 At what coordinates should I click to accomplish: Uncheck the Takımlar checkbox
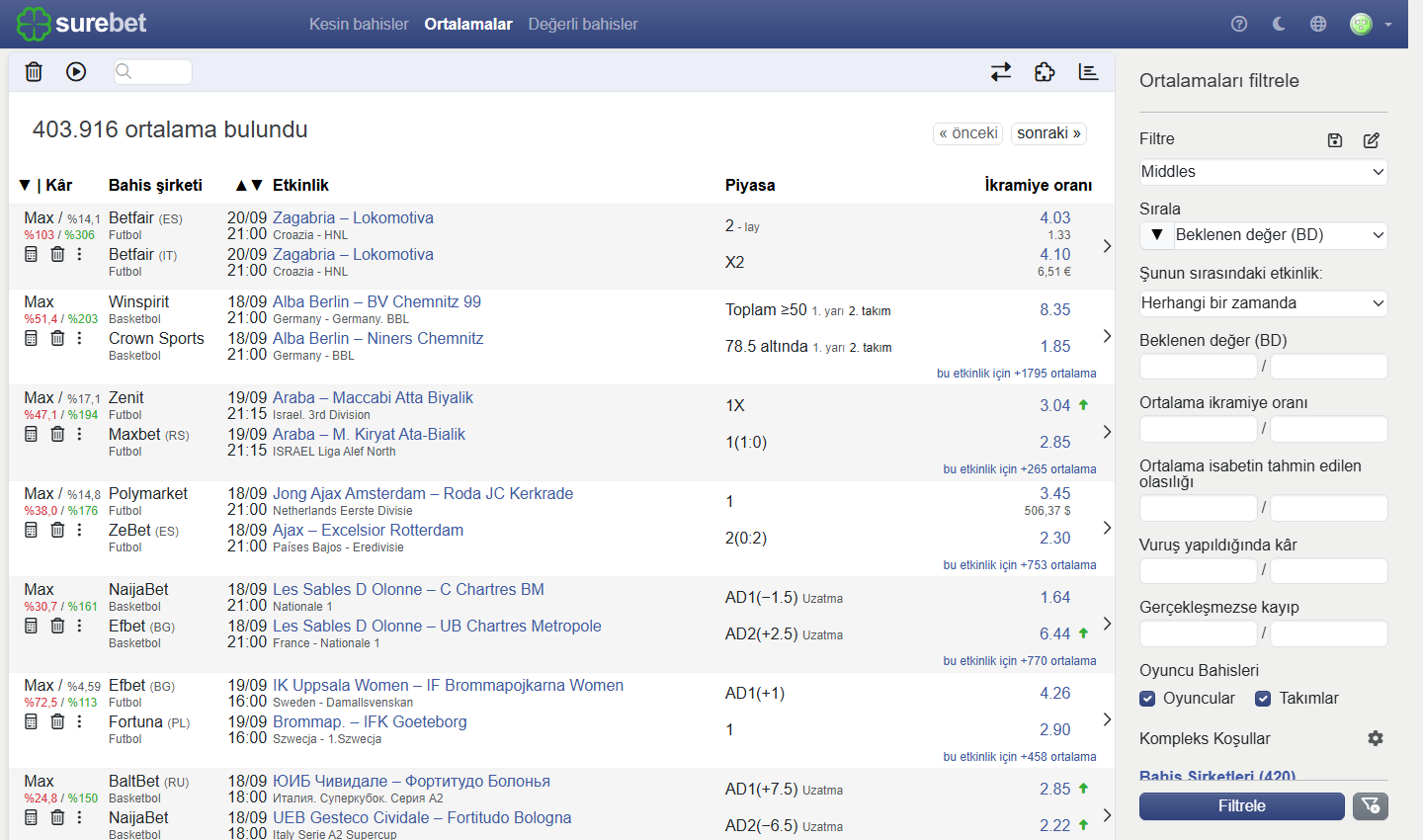pos(1263,699)
